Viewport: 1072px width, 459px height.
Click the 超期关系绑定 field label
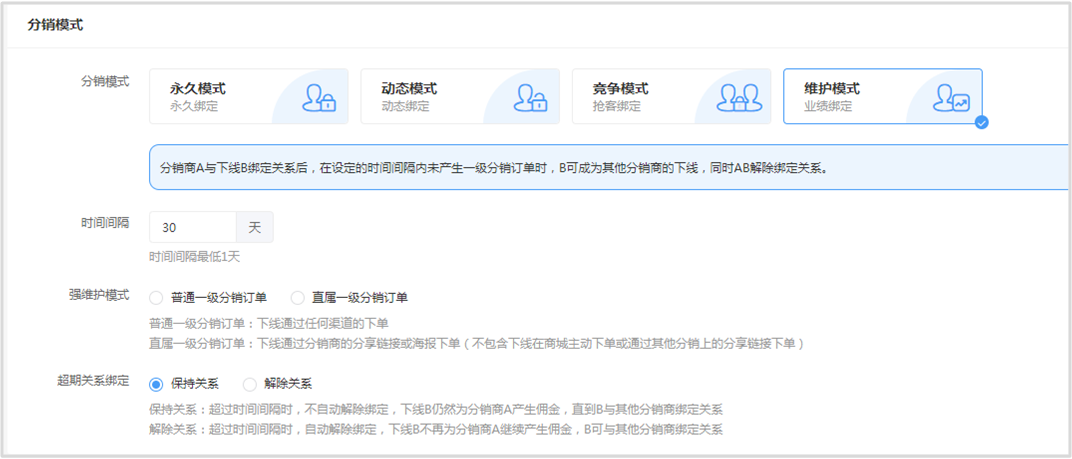point(93,381)
